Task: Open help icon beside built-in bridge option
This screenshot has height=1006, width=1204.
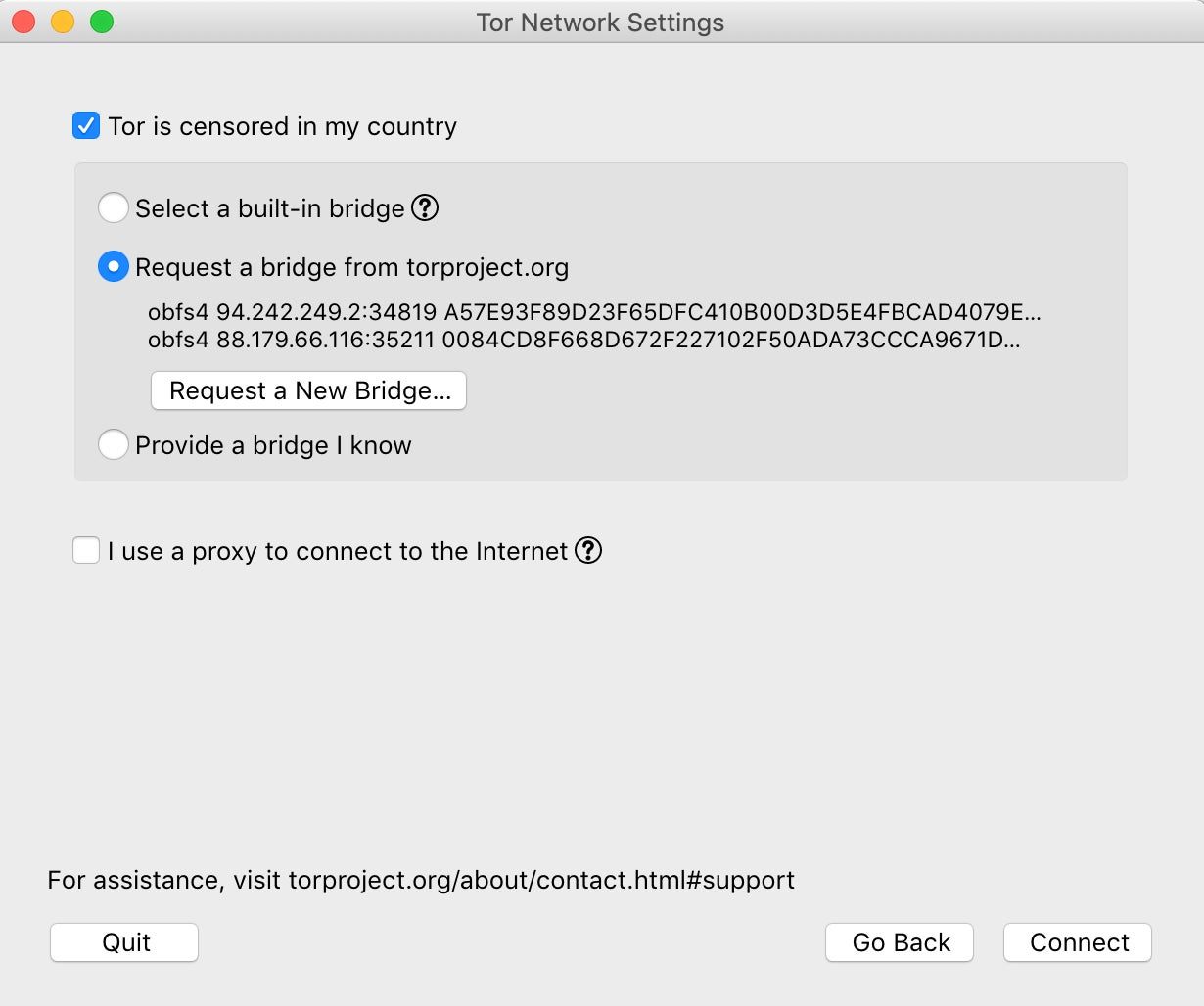Action: pyautogui.click(x=425, y=208)
